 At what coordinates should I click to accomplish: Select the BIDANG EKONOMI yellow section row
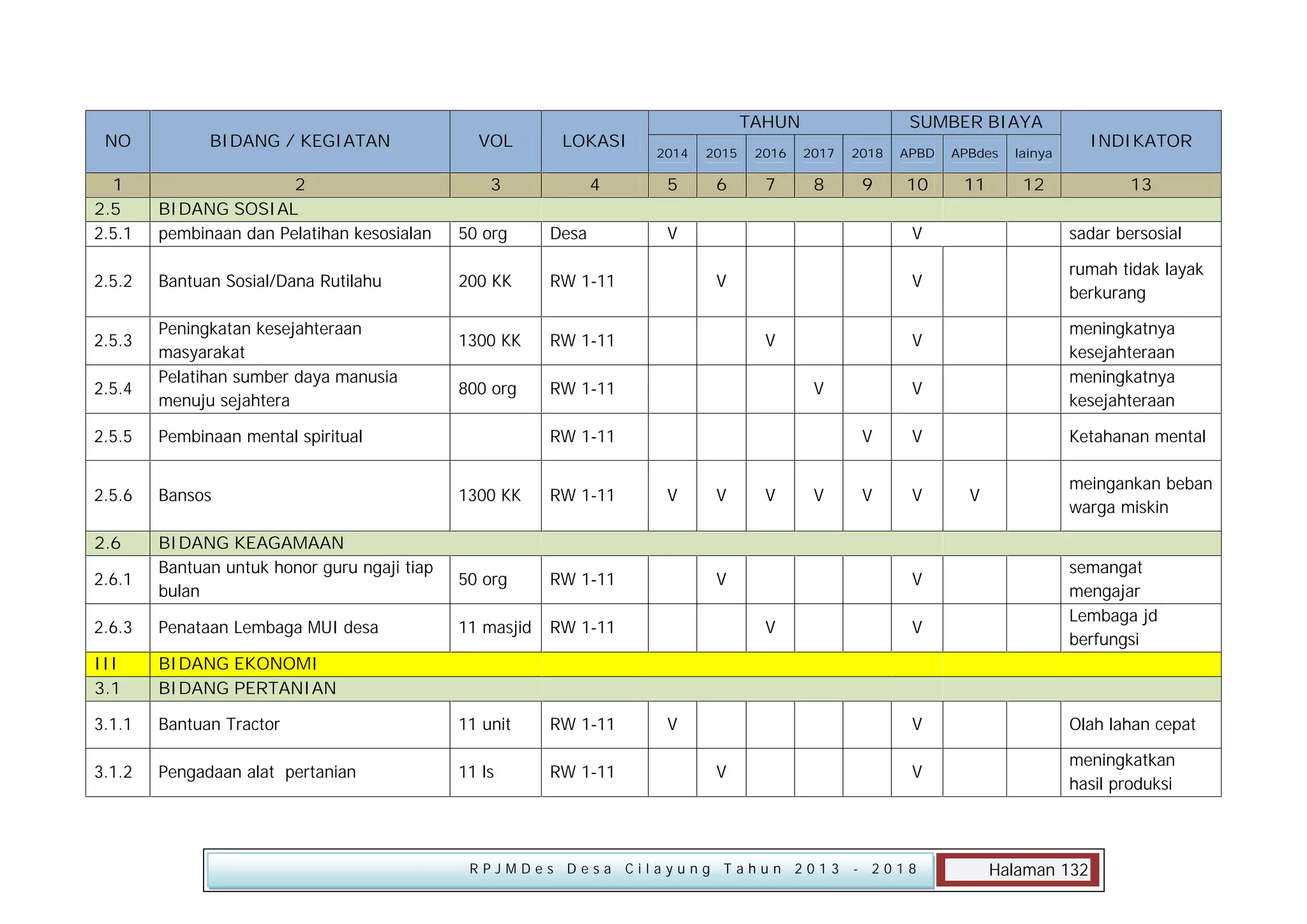point(237,664)
